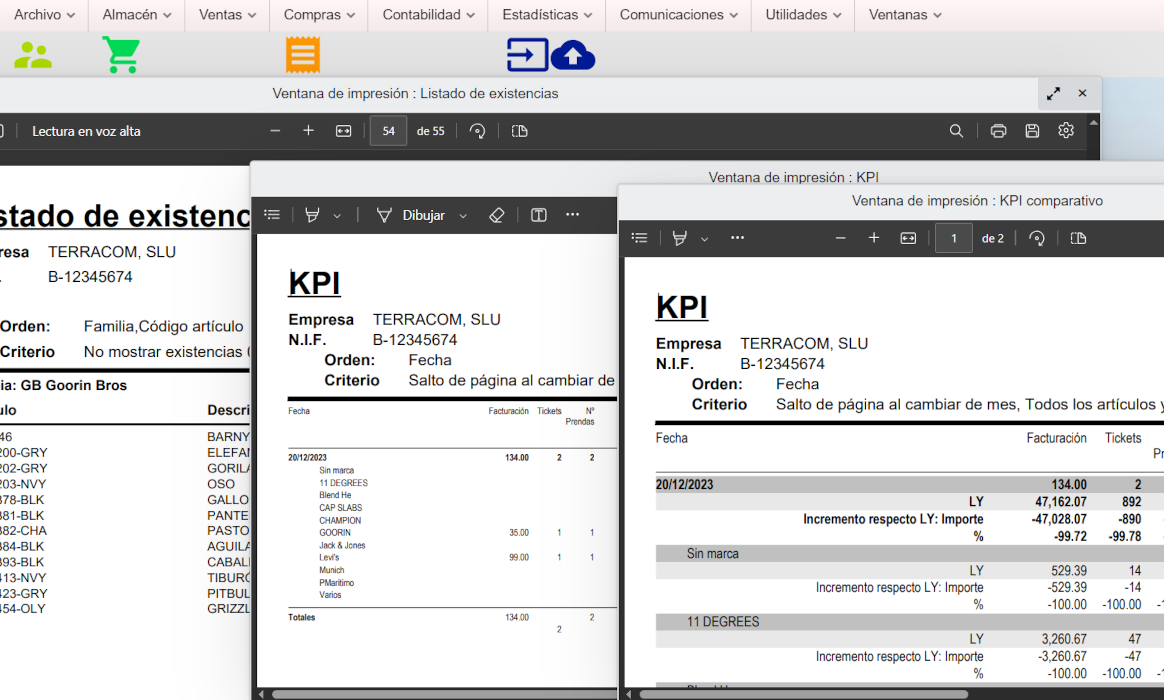Toggle table of contents in KPI comparativo
1164x700 pixels.
pos(640,238)
